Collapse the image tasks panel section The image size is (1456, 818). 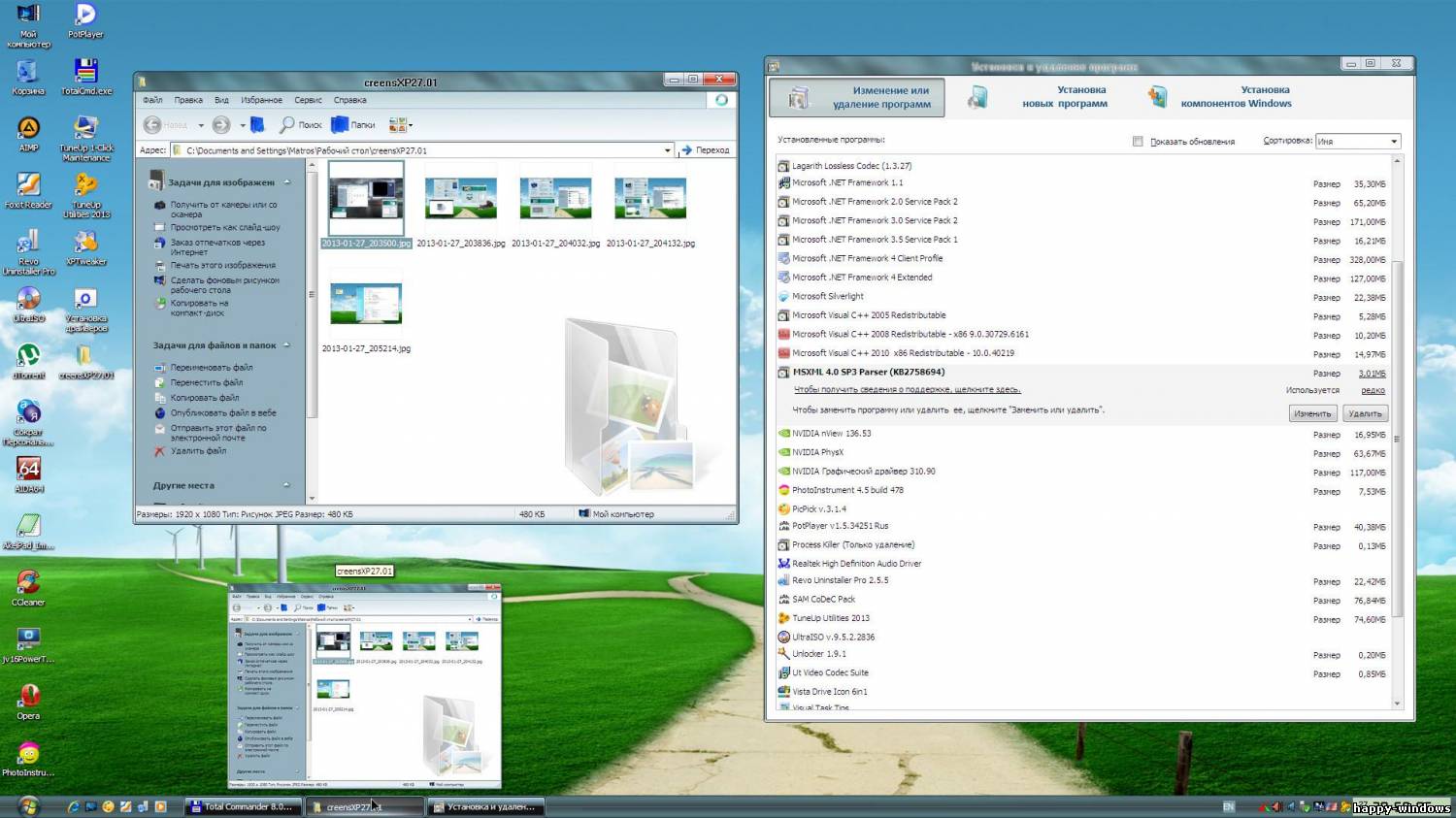(x=287, y=182)
